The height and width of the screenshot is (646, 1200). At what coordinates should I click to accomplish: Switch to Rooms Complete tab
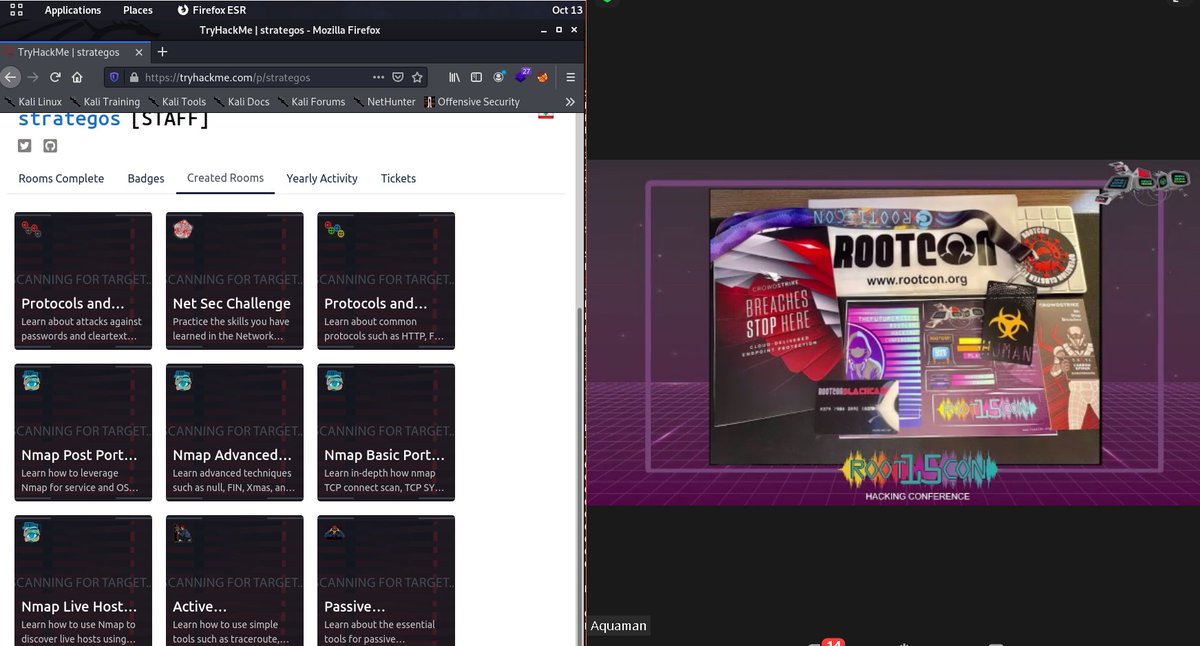(61, 178)
